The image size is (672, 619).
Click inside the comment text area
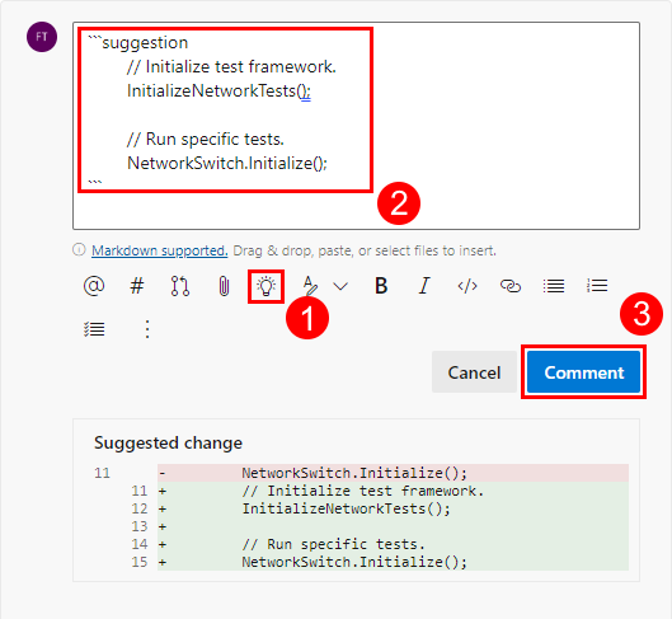pos(356,126)
